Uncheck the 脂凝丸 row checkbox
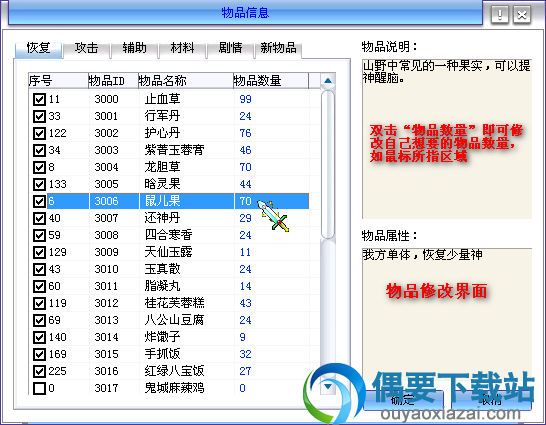Image resolution: width=546 pixels, height=425 pixels. tap(39, 286)
